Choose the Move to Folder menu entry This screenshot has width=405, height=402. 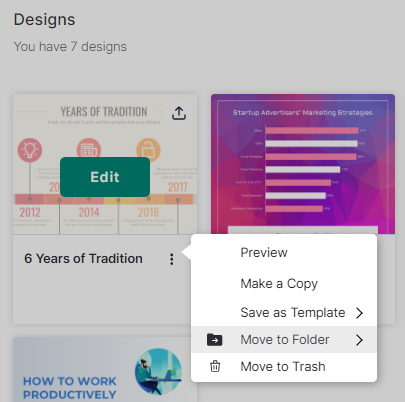click(x=284, y=340)
